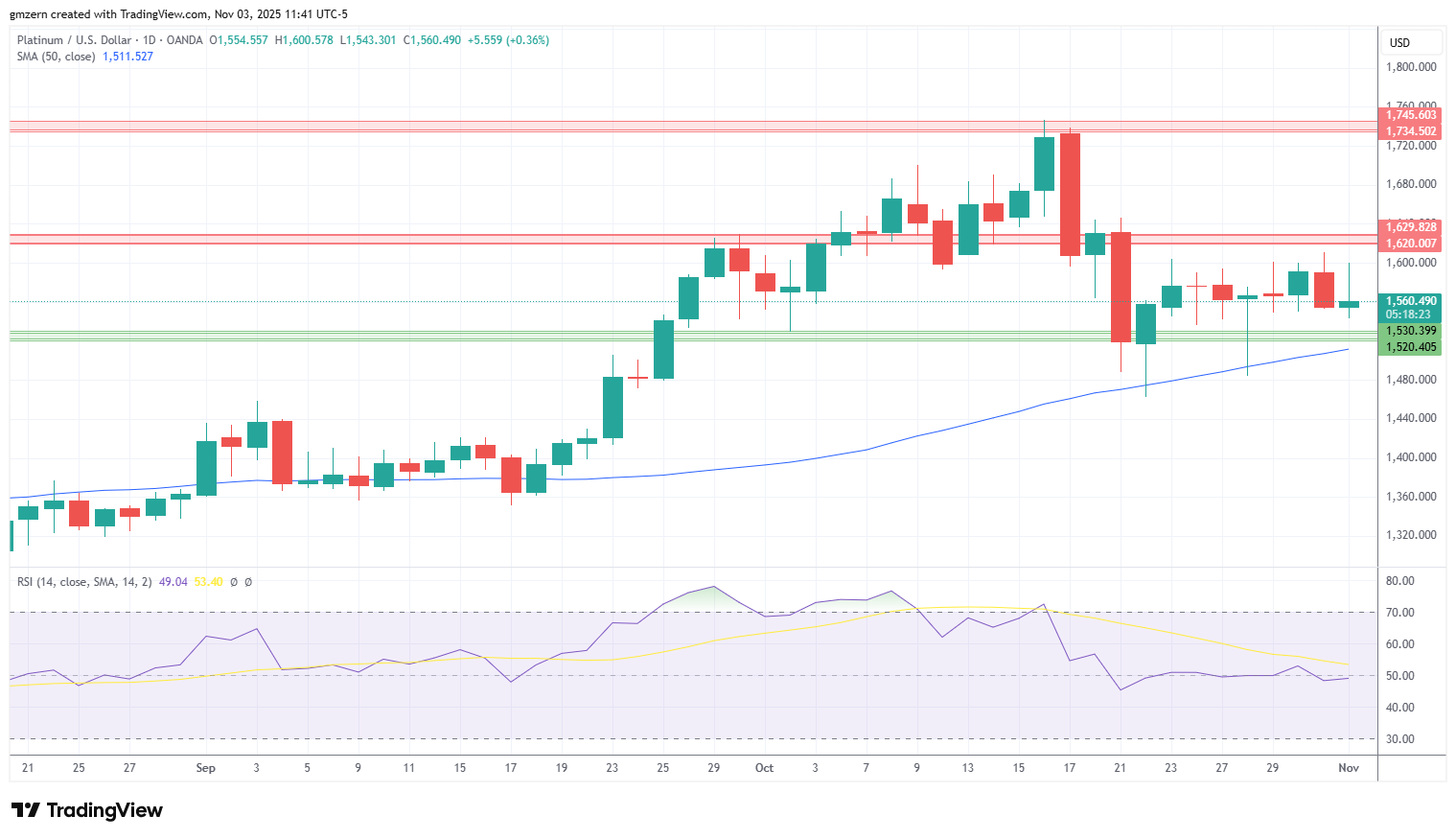Screen dimensions: 1456x839
Task: Click the SMA value 1,511.527
Action: pyautogui.click(x=127, y=57)
